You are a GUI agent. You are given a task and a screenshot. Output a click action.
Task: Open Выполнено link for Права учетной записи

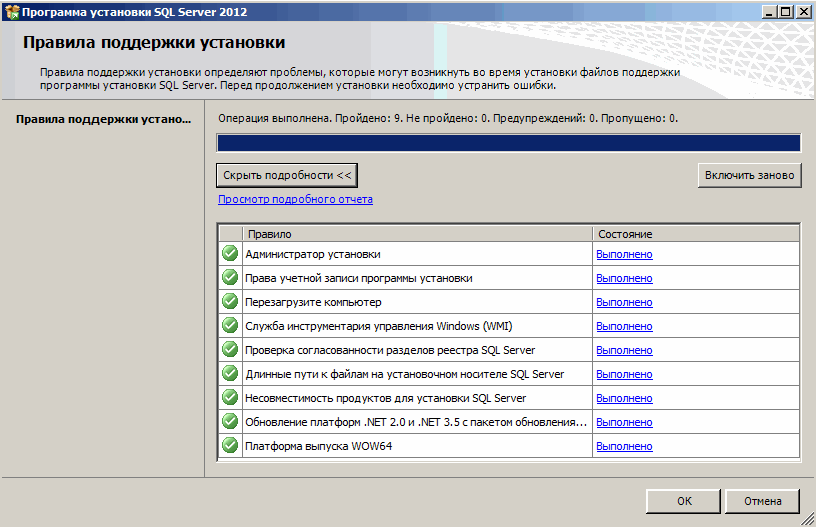click(624, 278)
